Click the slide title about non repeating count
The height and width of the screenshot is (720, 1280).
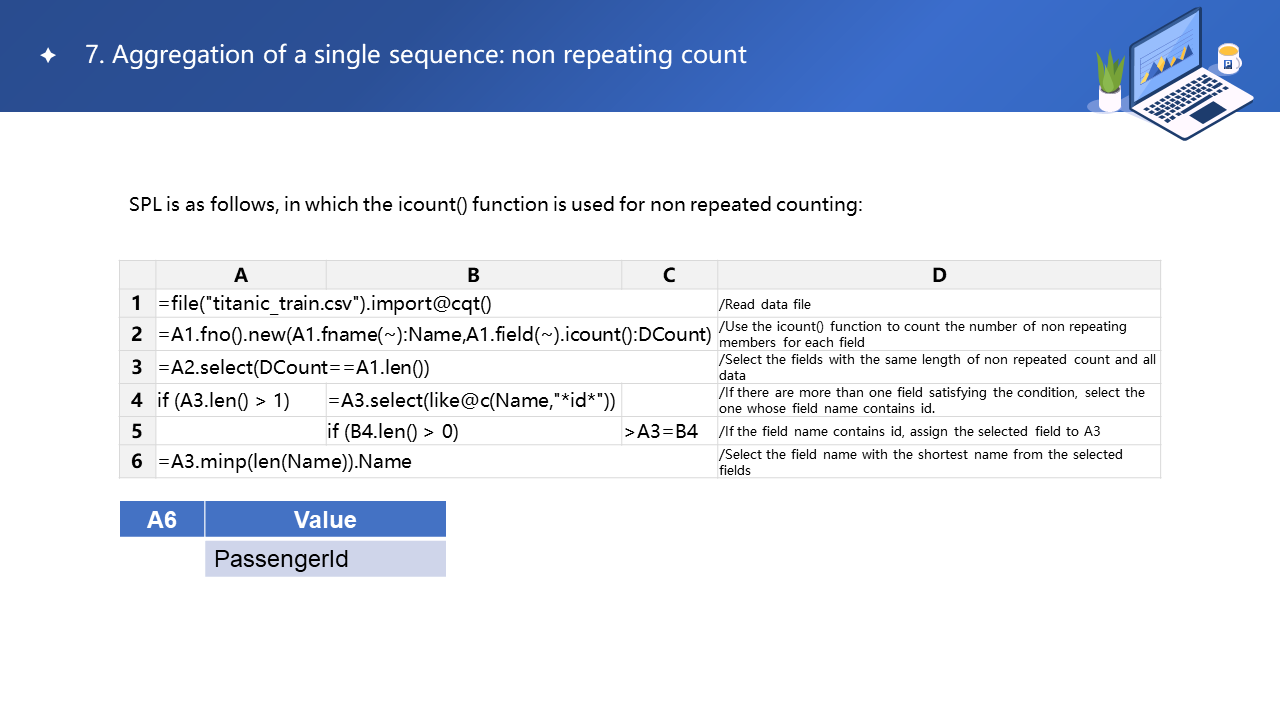pyautogui.click(x=415, y=55)
